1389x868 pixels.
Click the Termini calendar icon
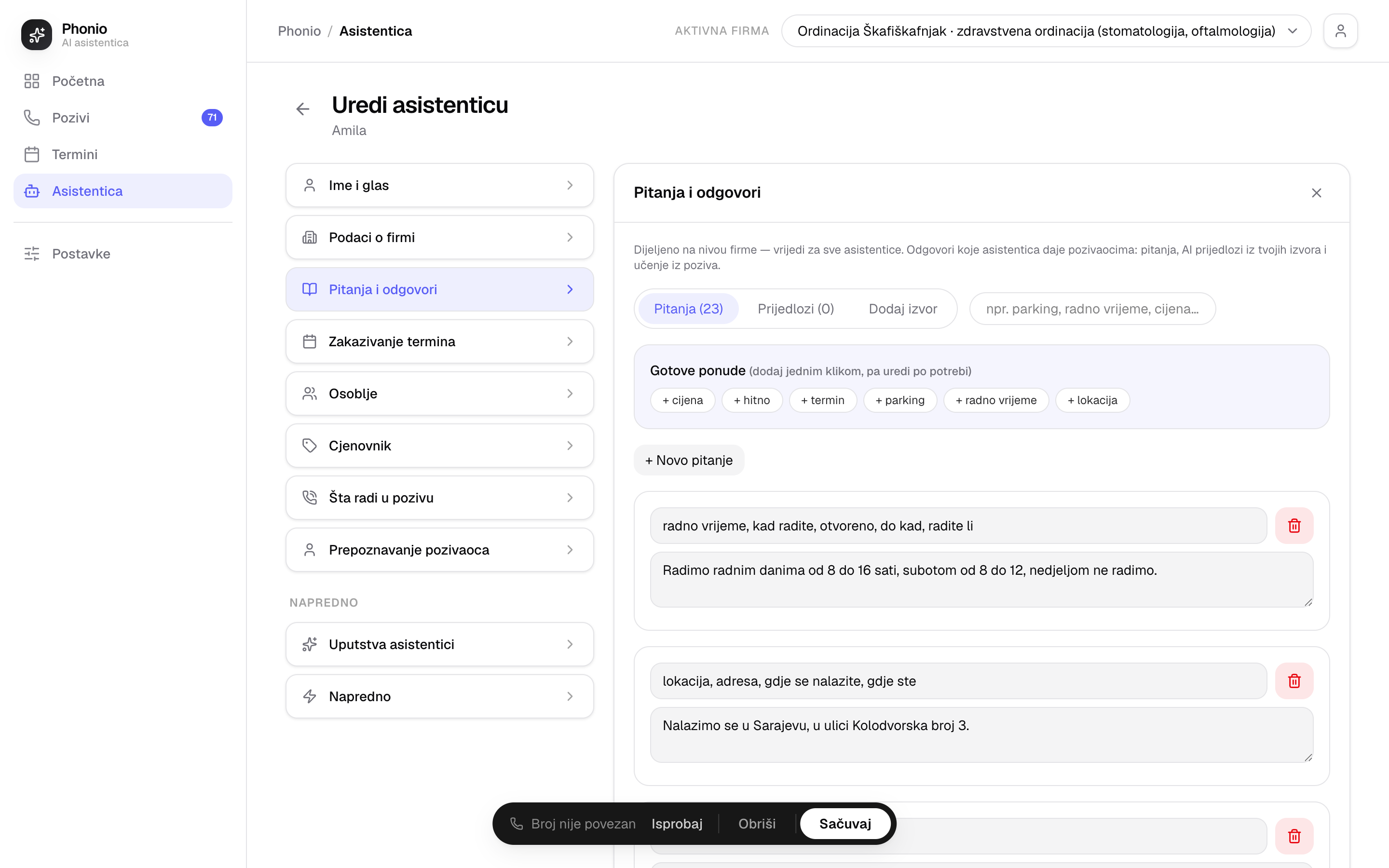[x=31, y=154]
